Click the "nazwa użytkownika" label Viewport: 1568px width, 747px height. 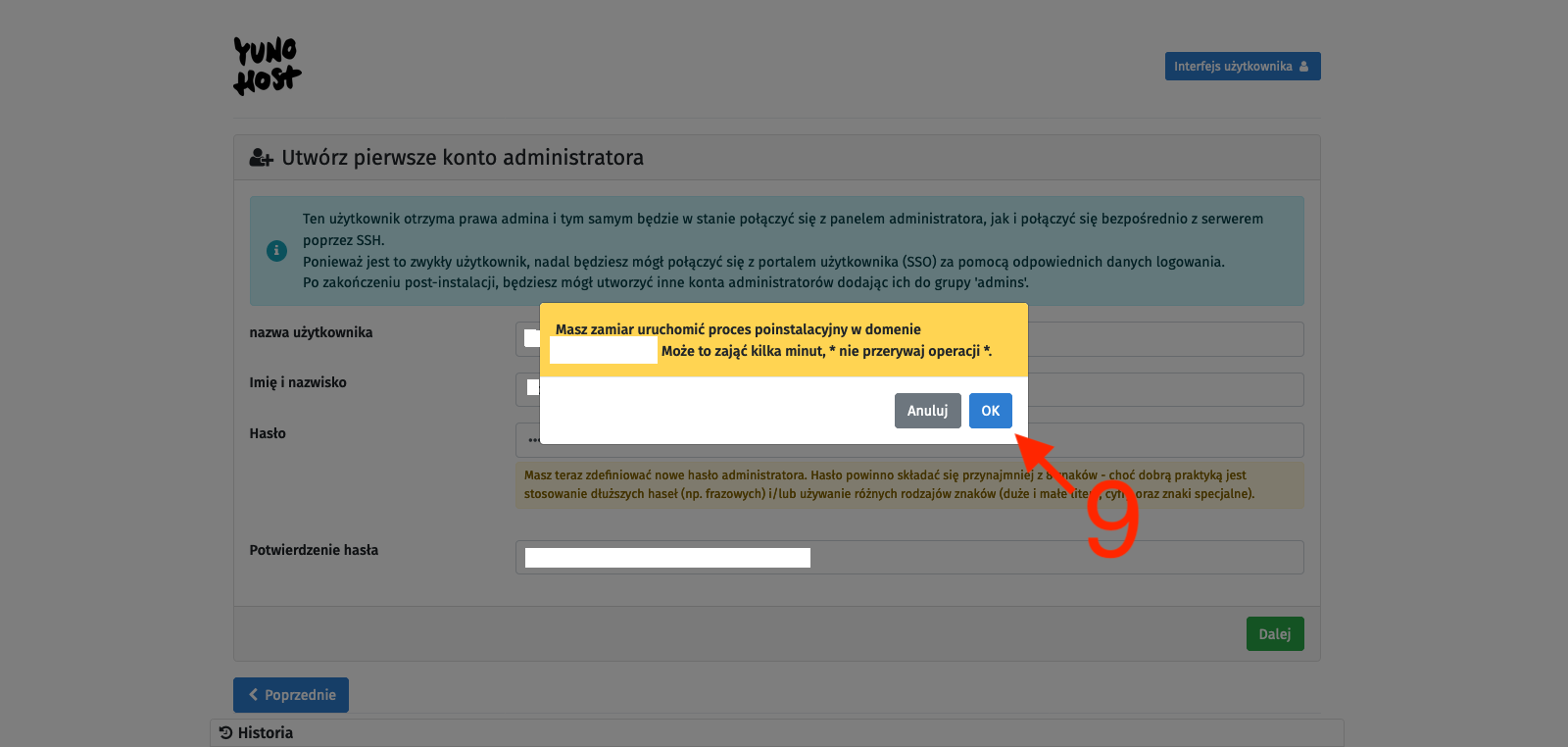click(311, 332)
